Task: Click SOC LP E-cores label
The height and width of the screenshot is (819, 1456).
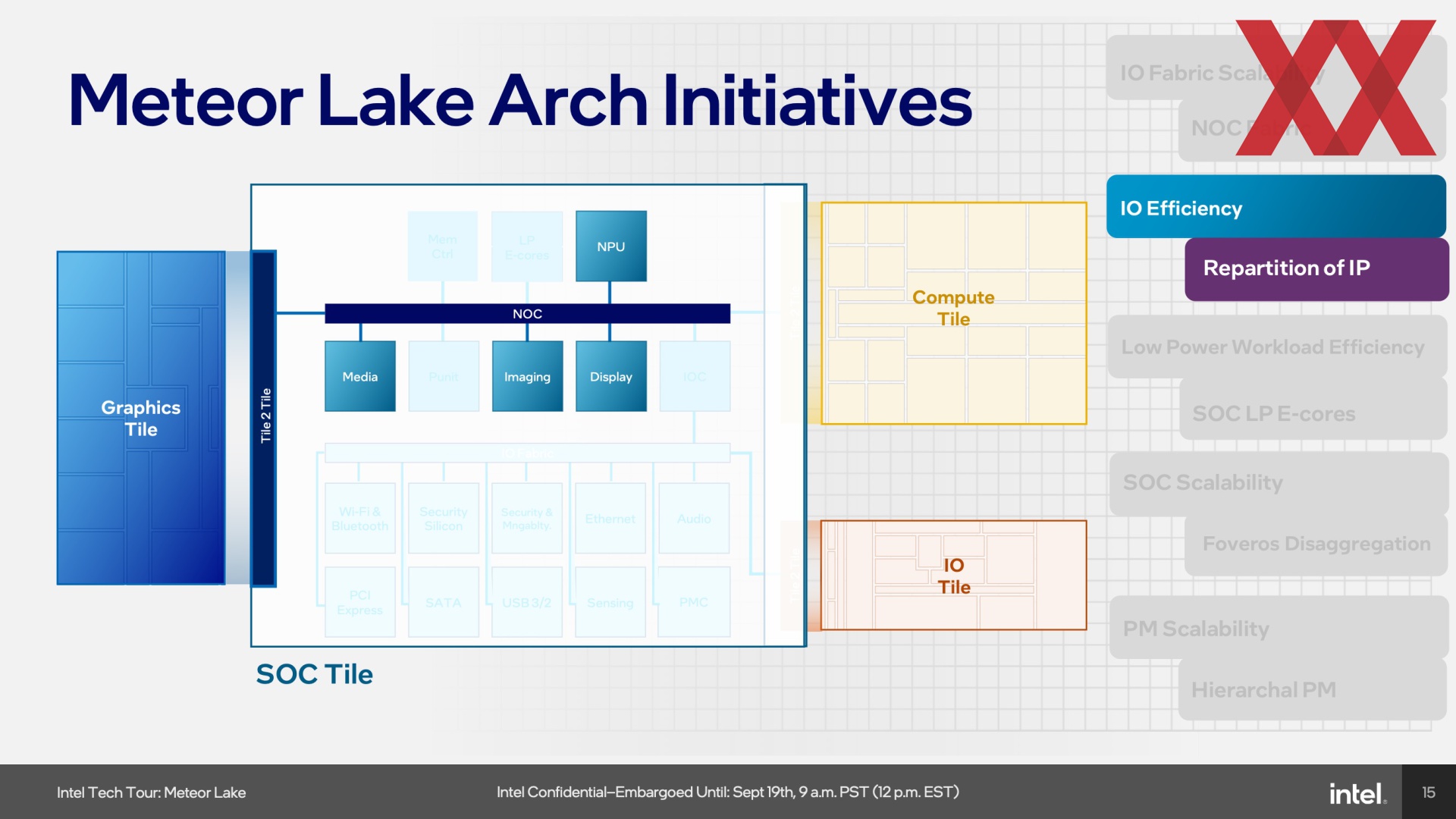Action: pos(1273,413)
